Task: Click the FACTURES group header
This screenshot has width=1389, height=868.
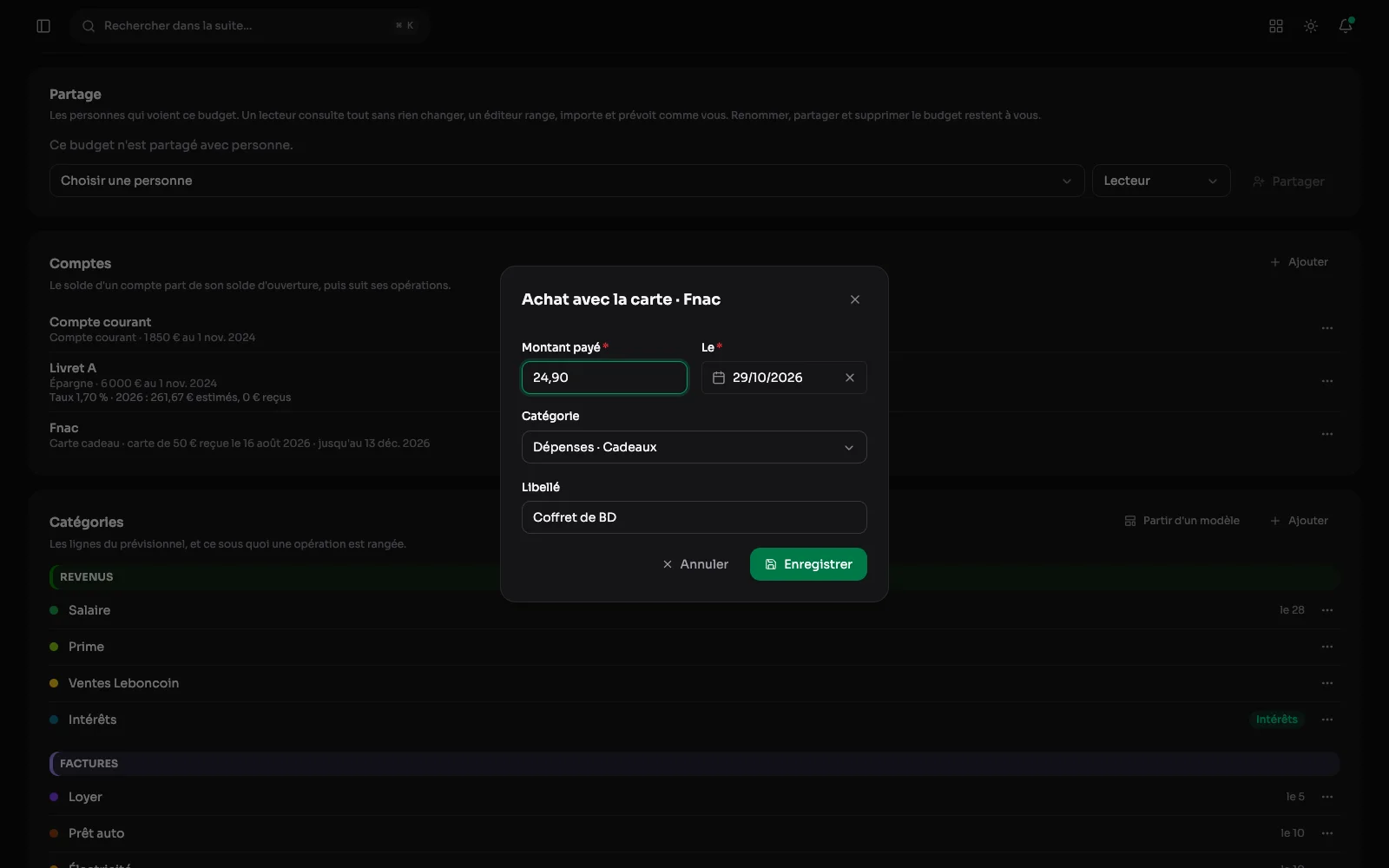Action: click(x=694, y=764)
